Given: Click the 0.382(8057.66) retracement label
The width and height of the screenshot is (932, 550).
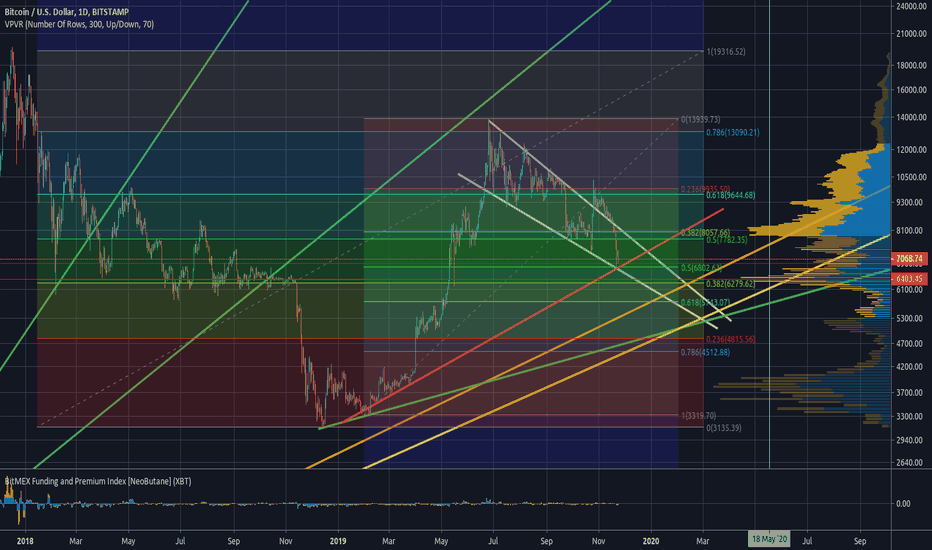Looking at the screenshot, I should click(x=705, y=232).
